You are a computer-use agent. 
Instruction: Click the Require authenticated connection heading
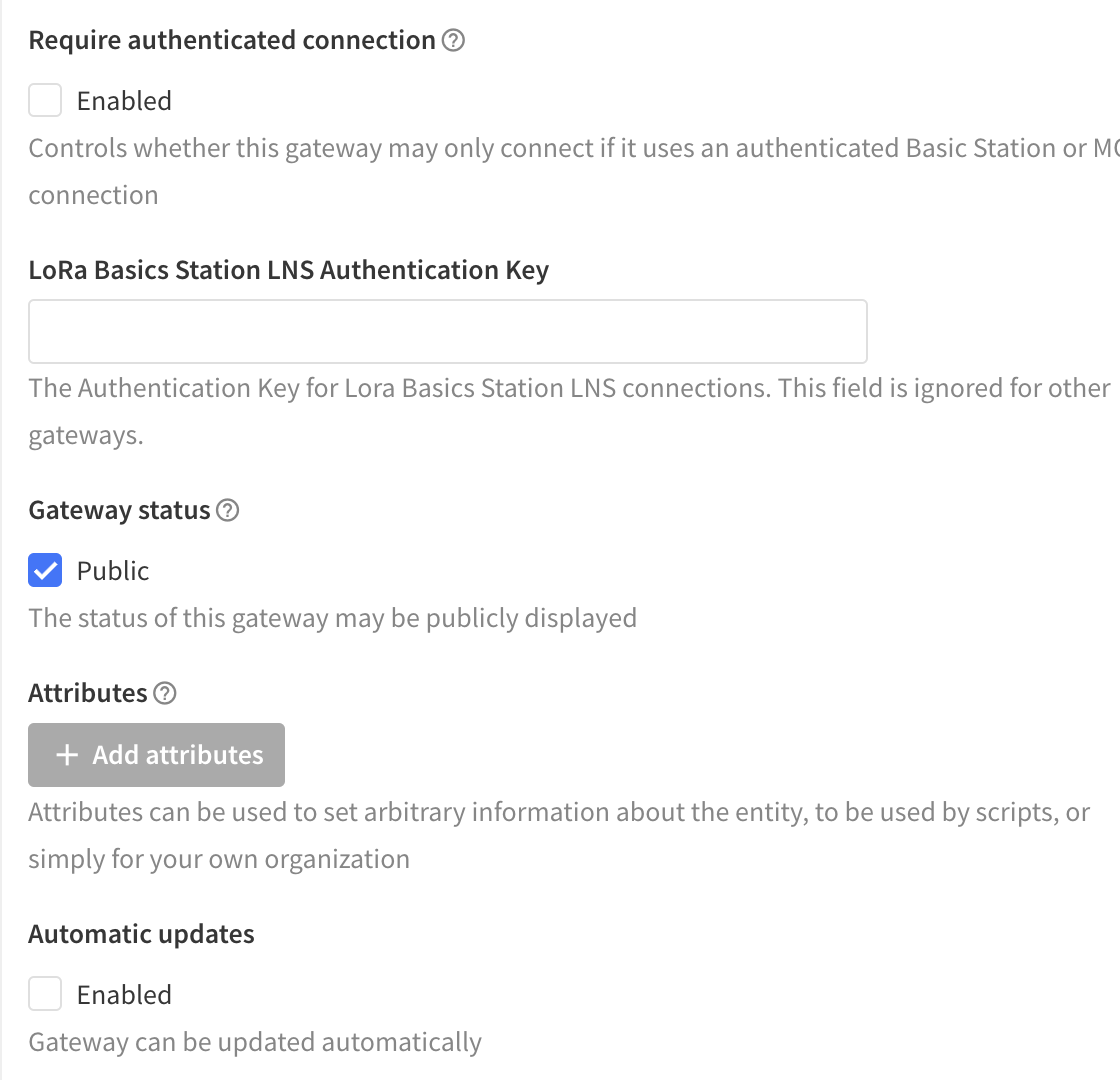(x=232, y=41)
